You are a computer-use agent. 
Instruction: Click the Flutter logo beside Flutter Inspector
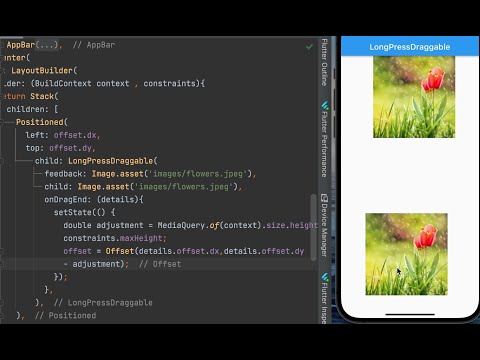(x=325, y=277)
